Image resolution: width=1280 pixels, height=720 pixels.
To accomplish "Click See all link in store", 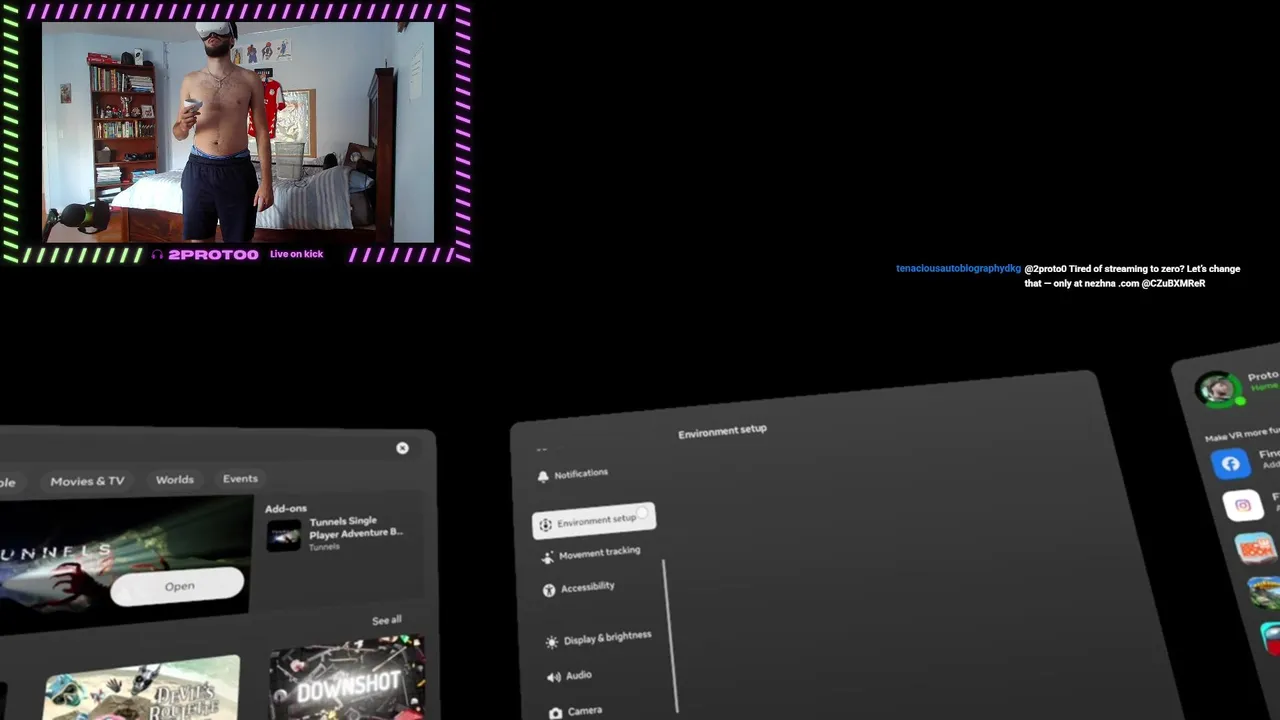I will pos(387,620).
